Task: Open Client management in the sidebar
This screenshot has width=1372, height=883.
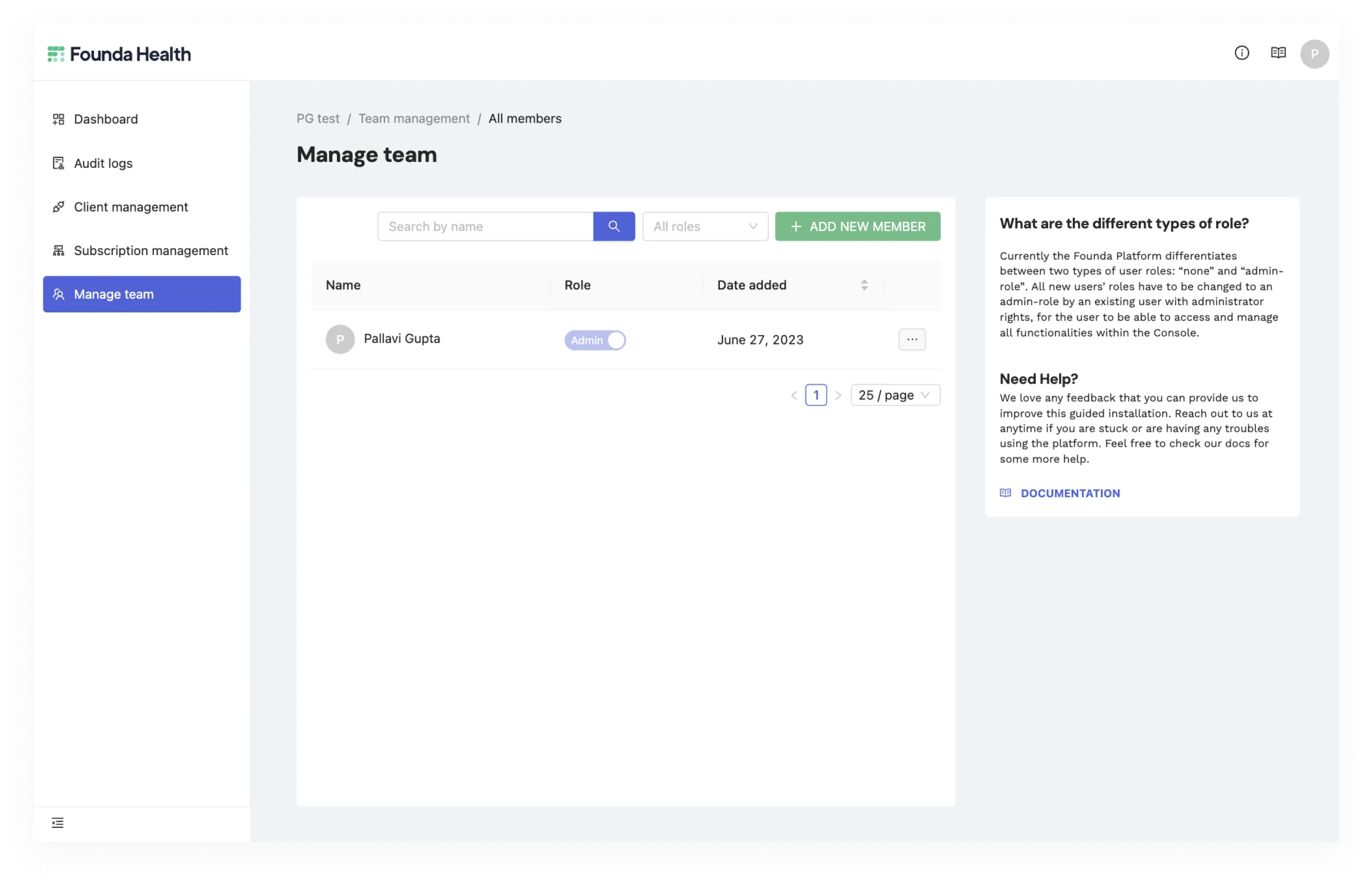Action: [142, 207]
